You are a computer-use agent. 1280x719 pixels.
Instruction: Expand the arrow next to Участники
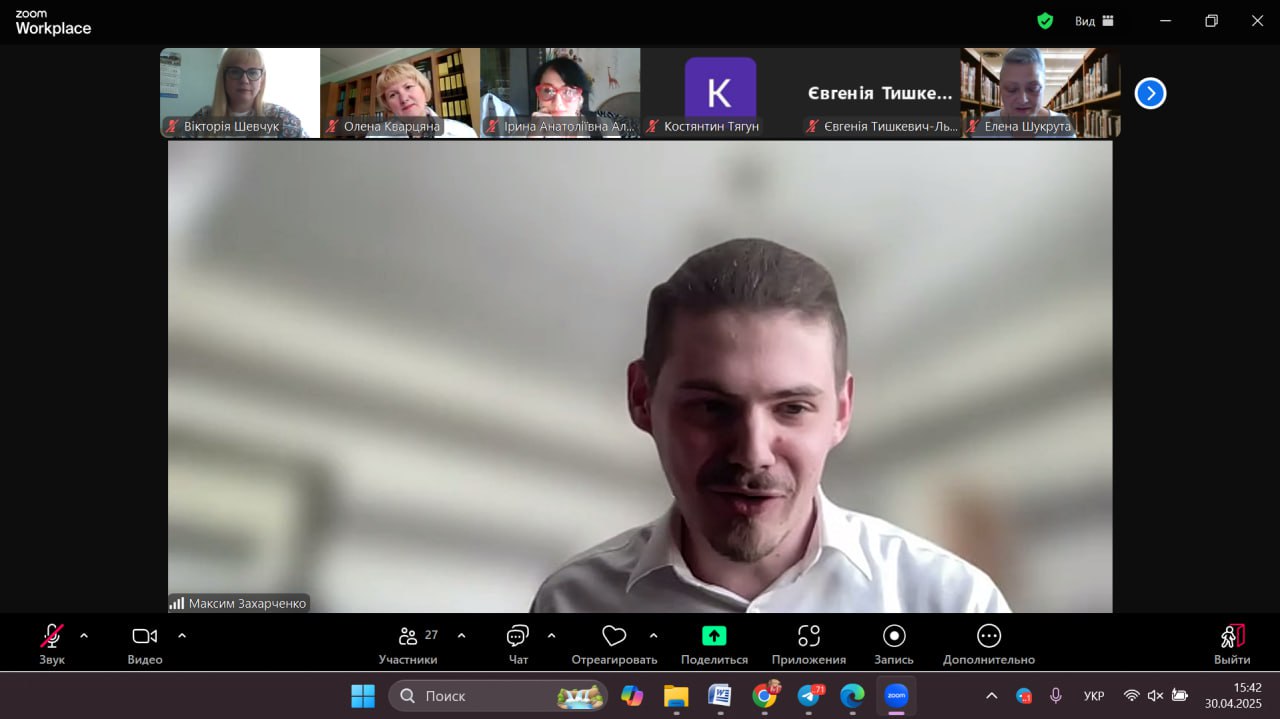pyautogui.click(x=461, y=635)
